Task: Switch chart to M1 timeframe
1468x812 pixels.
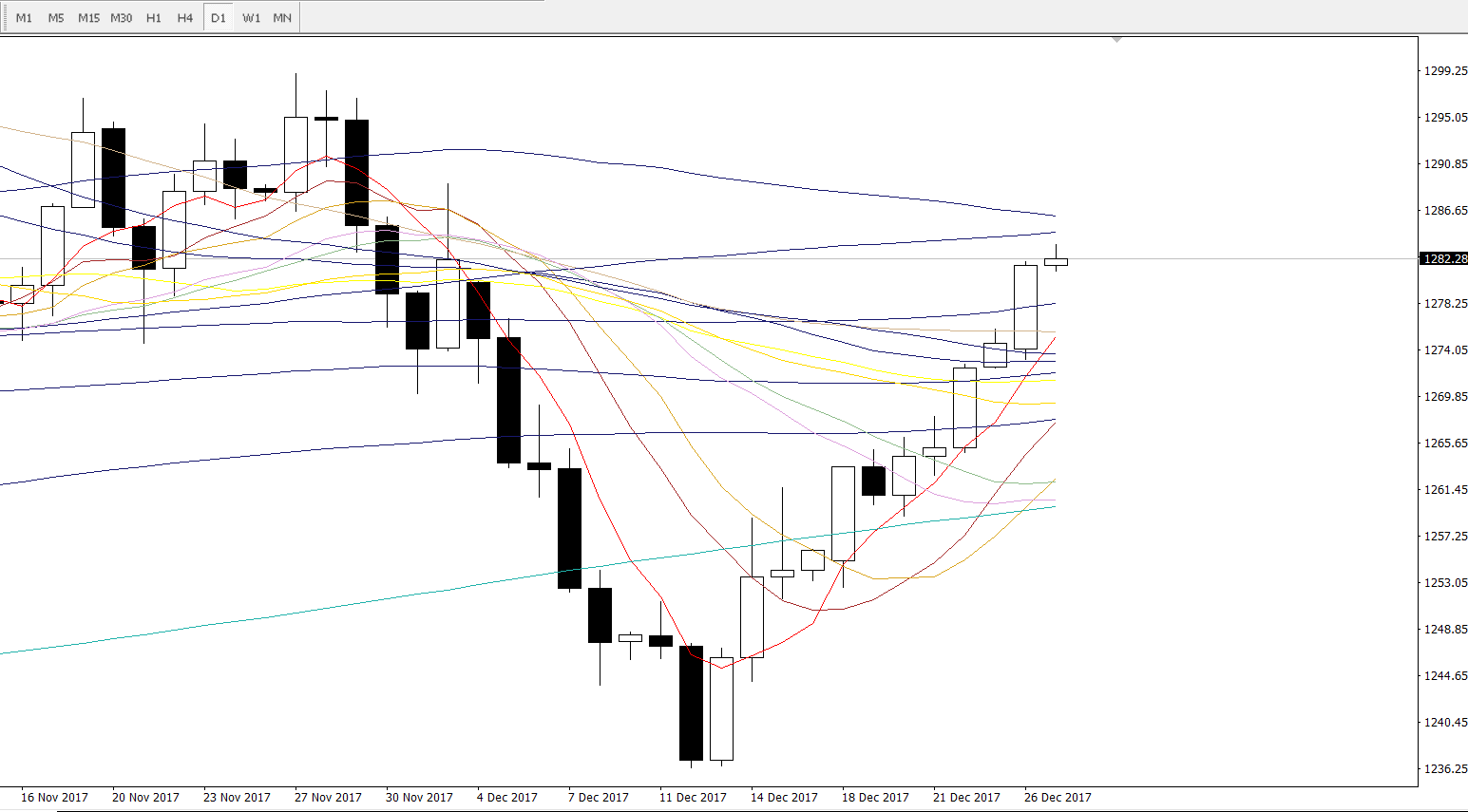Action: [x=25, y=18]
